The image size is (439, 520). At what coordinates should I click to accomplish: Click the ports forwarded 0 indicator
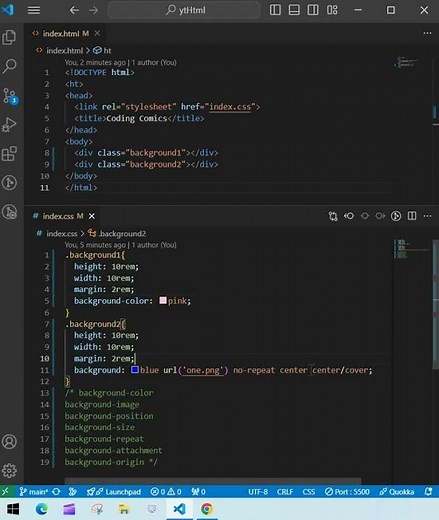coord(198,492)
